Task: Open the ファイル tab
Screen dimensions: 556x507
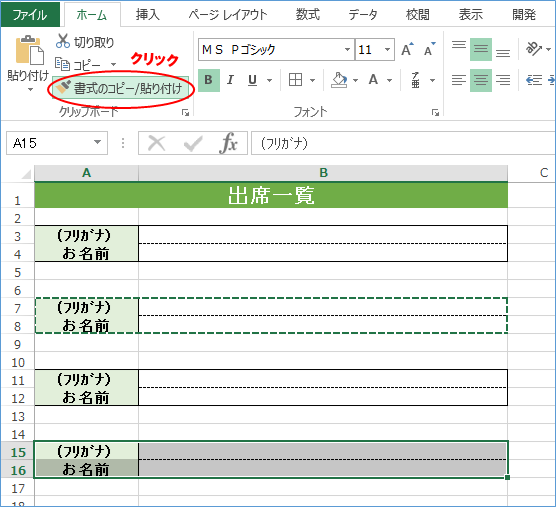Action: 30,15
